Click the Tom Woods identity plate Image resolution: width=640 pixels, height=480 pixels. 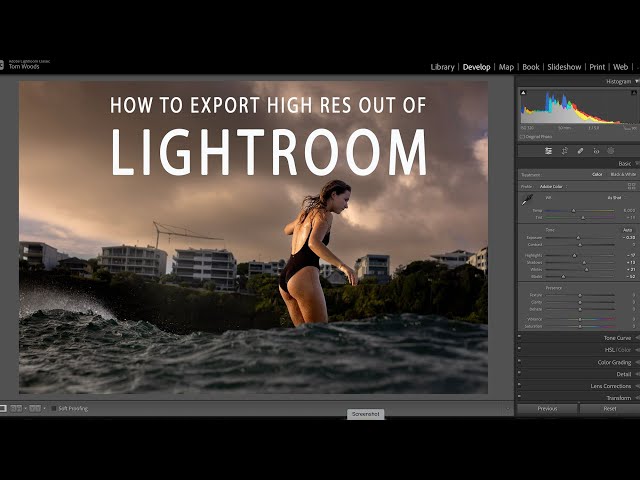(x=24, y=67)
